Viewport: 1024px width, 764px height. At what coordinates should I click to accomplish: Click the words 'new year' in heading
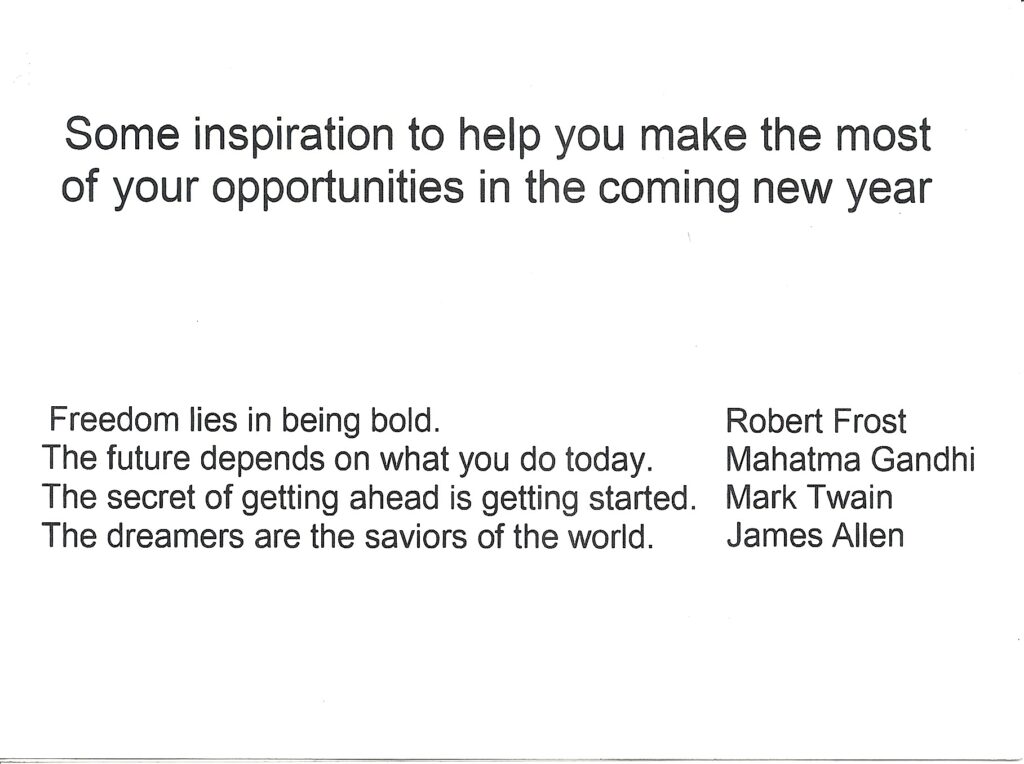[842, 190]
